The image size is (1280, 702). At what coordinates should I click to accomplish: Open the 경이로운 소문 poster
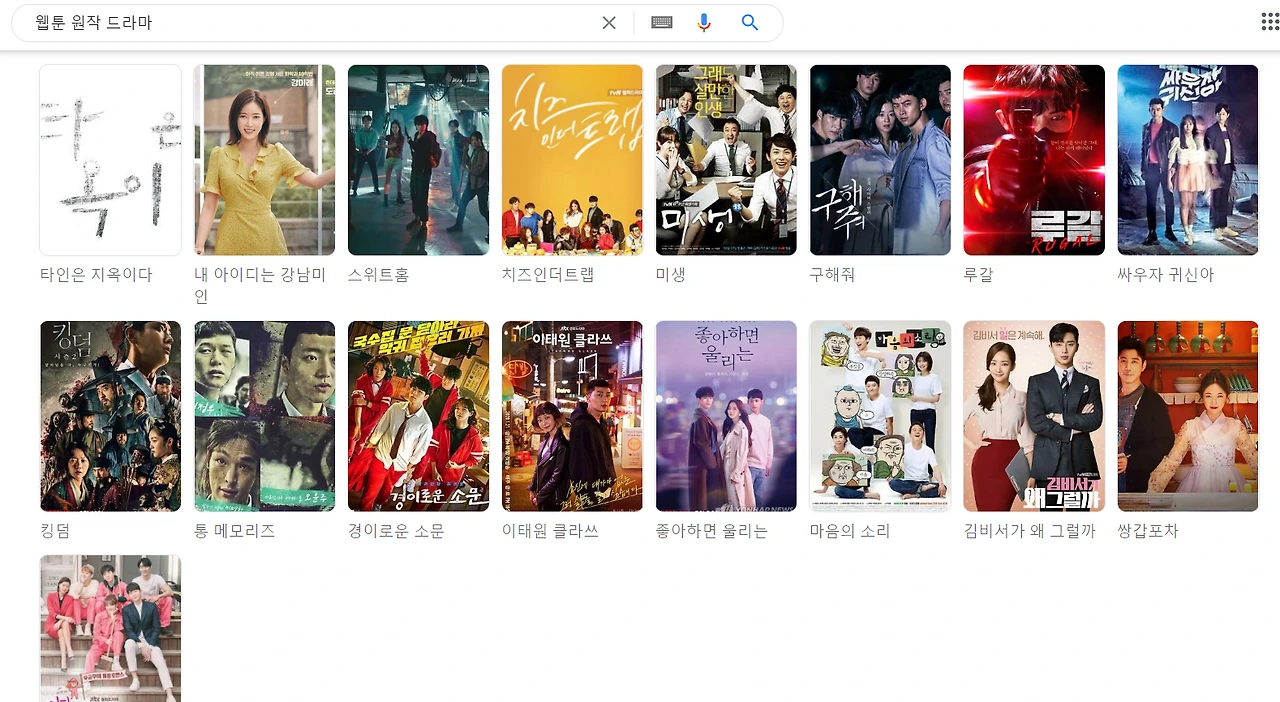click(x=418, y=416)
